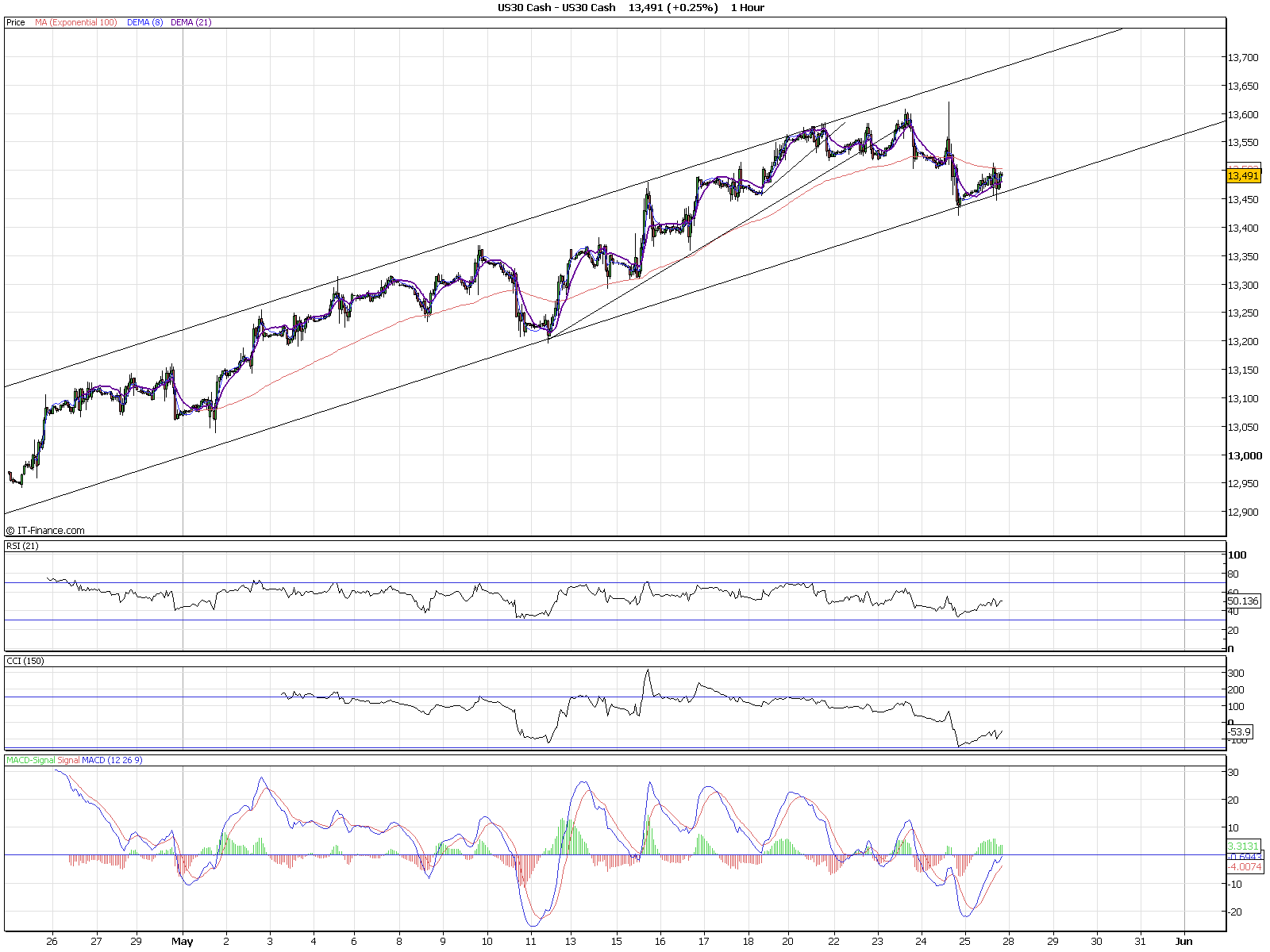This screenshot has width=1270, height=952.
Task: Click the May date label on time axis
Action: [183, 942]
